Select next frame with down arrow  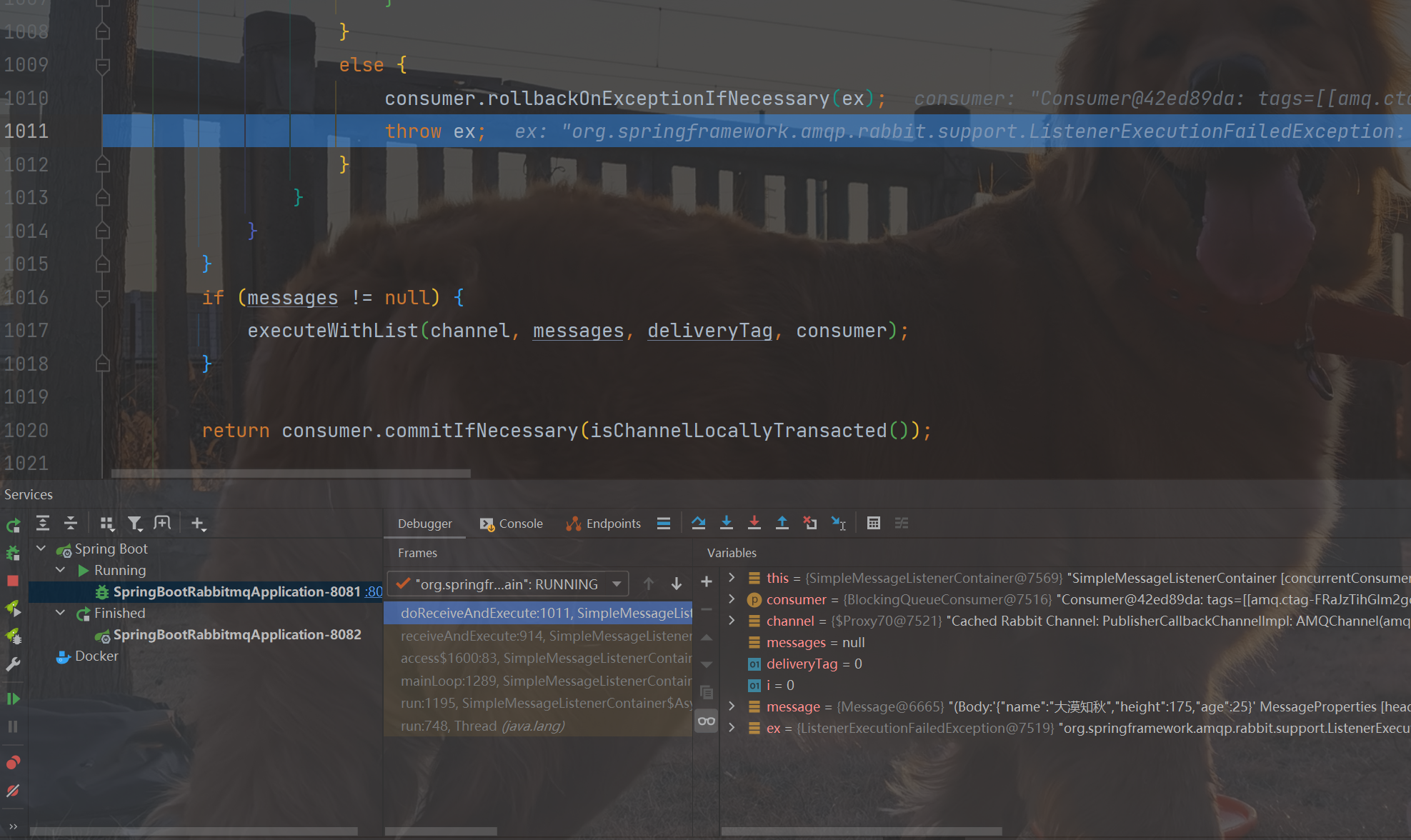pos(676,584)
